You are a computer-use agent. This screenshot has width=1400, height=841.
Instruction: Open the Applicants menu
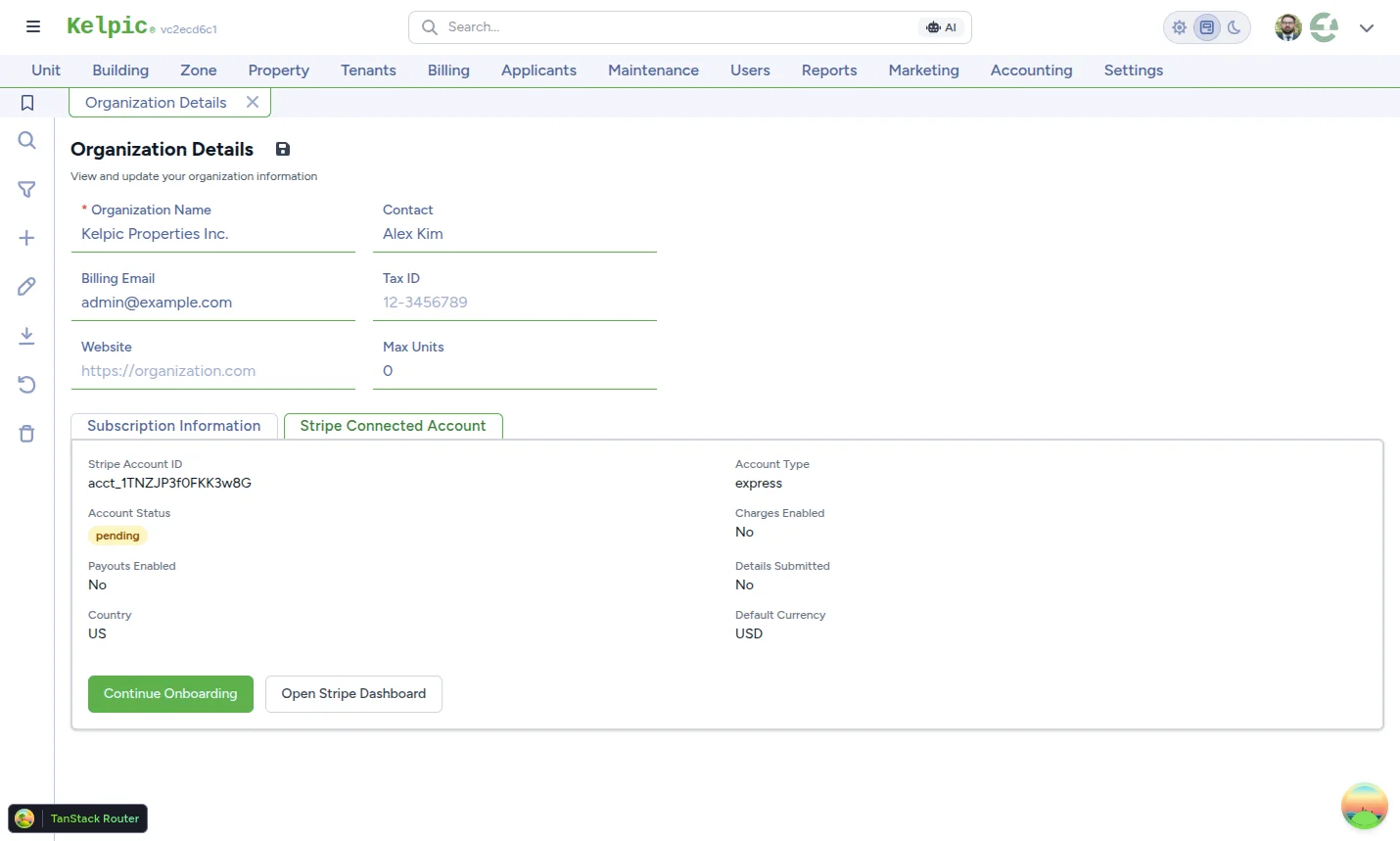(x=538, y=70)
